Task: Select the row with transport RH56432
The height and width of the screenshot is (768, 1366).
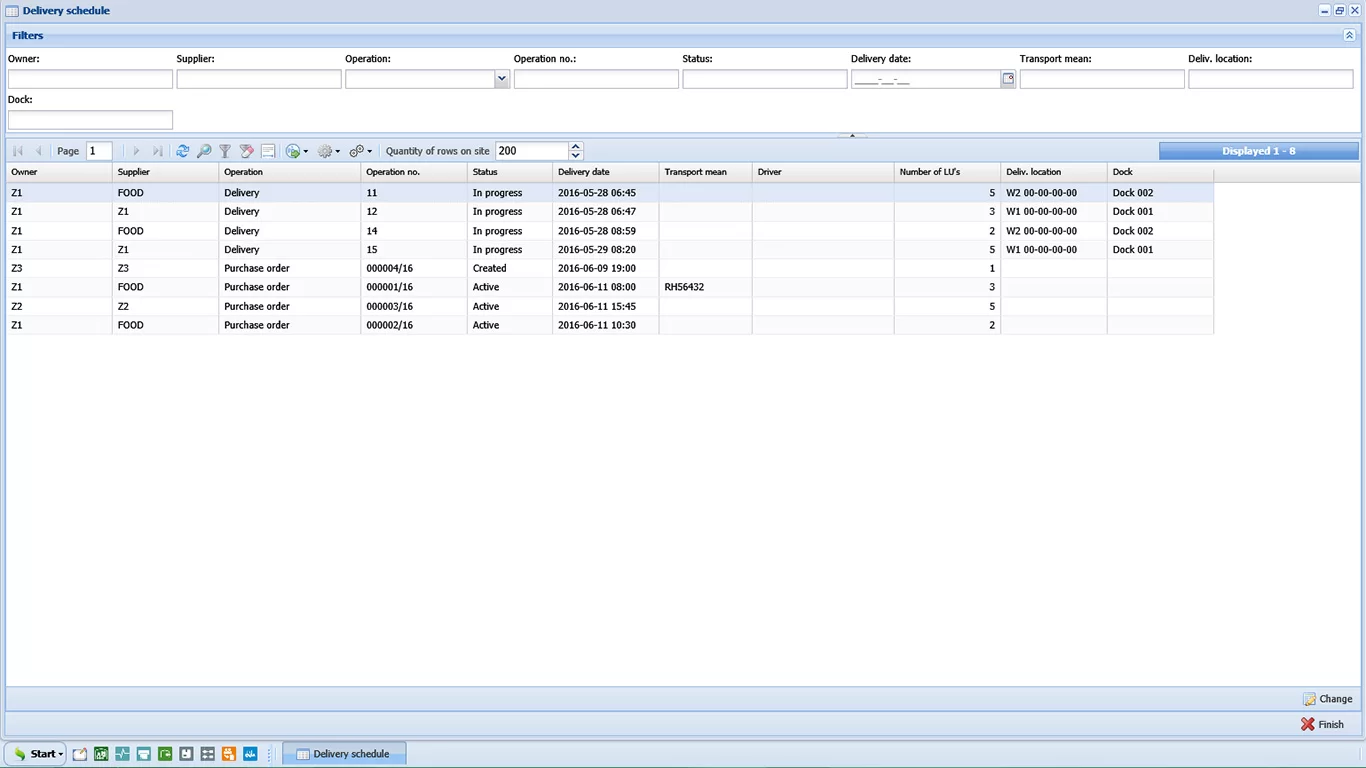Action: [610, 287]
